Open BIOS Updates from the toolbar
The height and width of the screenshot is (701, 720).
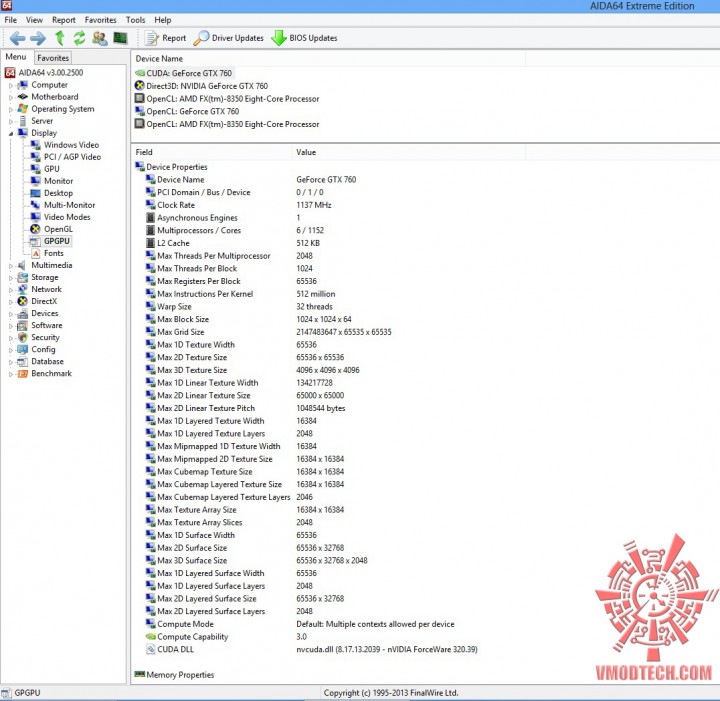click(304, 38)
